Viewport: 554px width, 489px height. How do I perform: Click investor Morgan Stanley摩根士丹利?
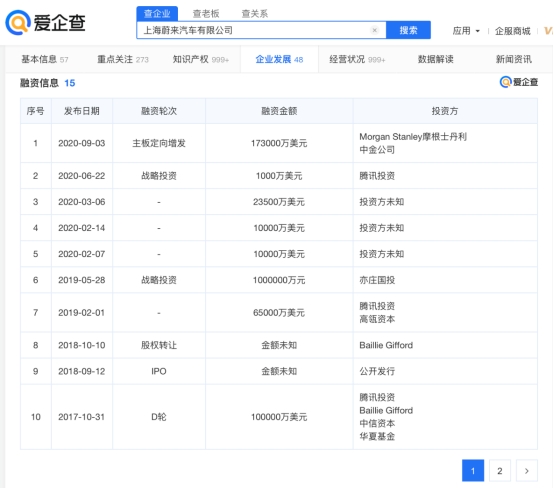coord(413,137)
